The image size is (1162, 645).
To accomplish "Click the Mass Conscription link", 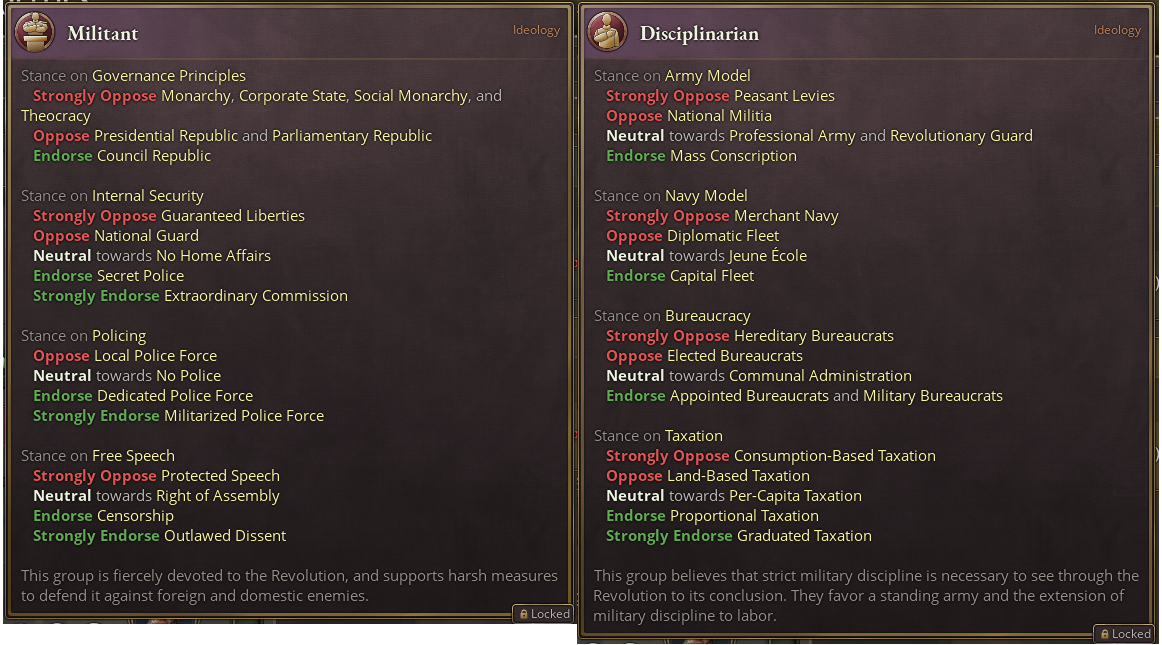I will [x=734, y=156].
